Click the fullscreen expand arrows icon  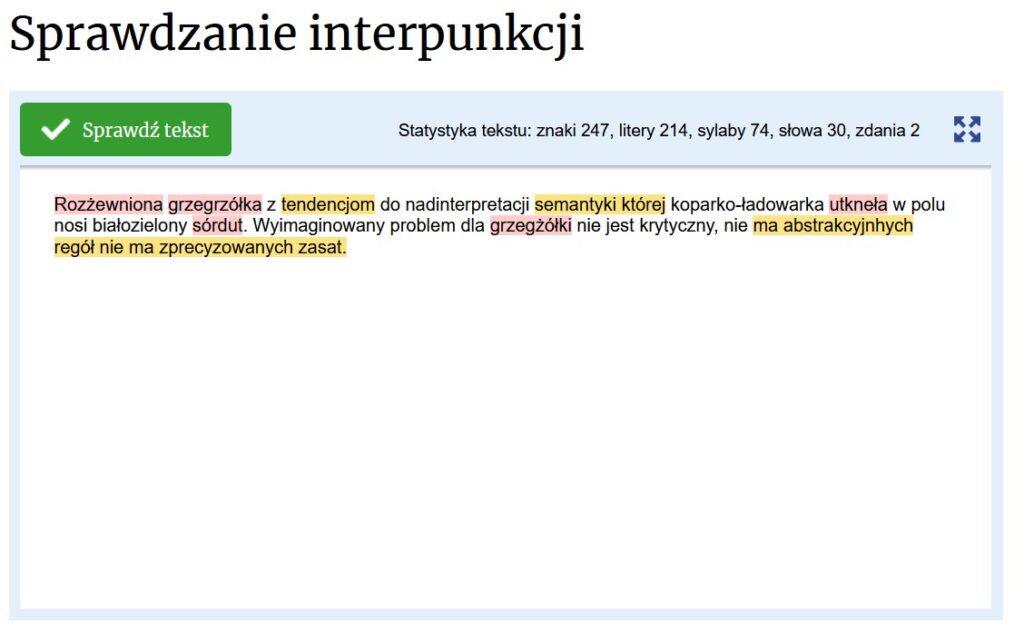point(967,129)
